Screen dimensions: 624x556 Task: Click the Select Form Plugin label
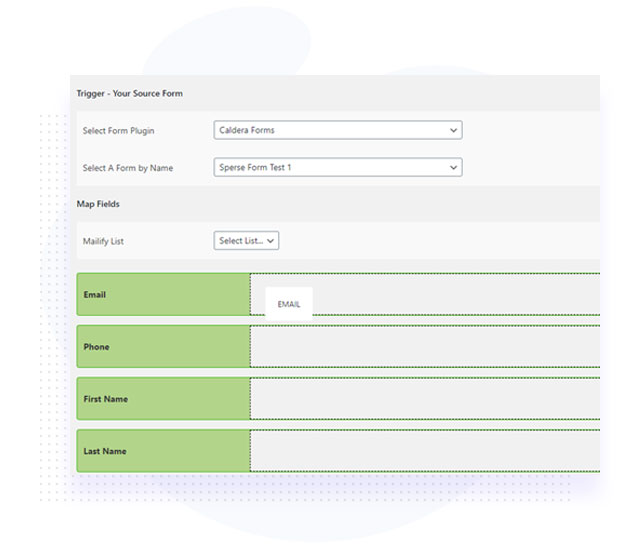[119, 131]
